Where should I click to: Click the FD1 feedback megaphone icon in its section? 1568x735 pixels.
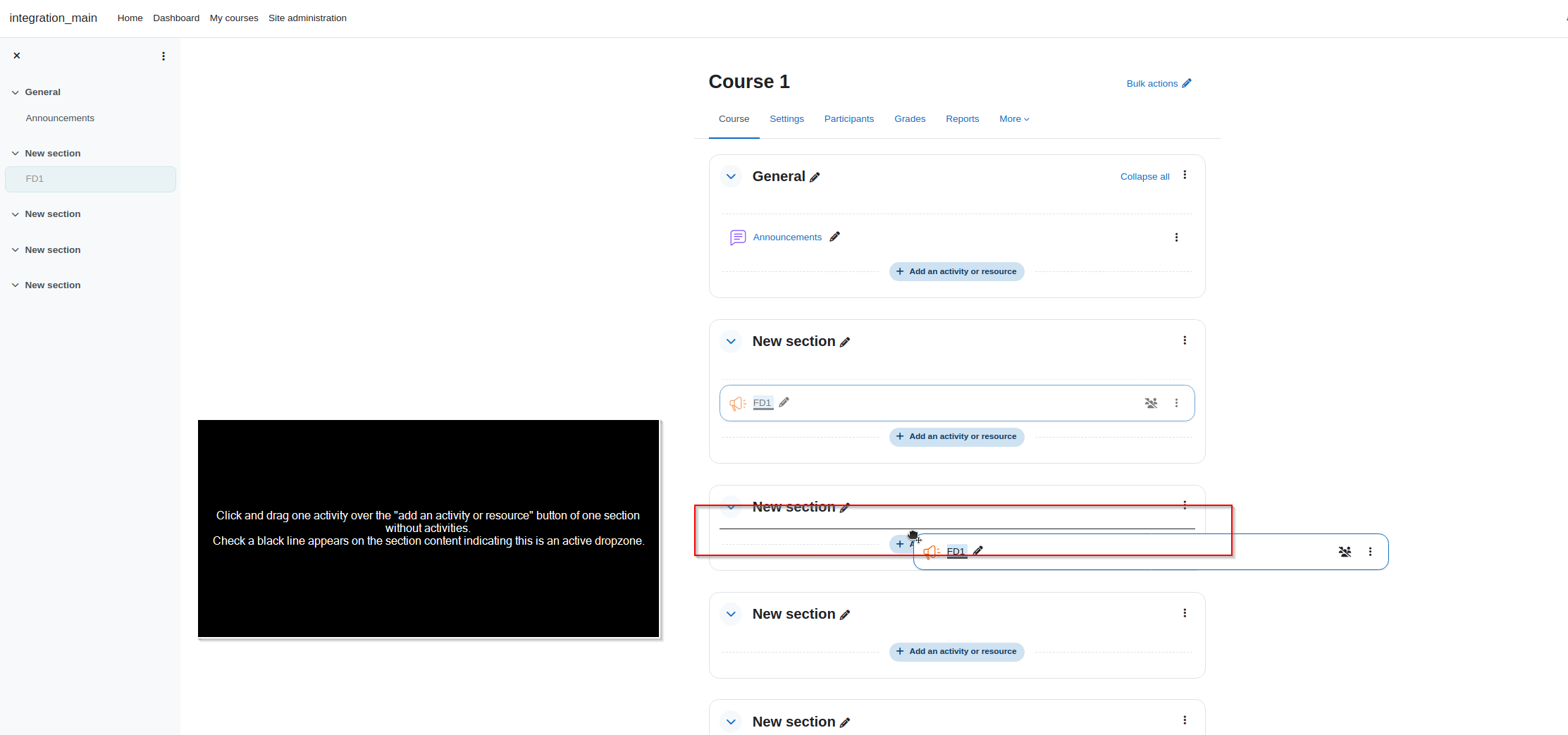[738, 403]
